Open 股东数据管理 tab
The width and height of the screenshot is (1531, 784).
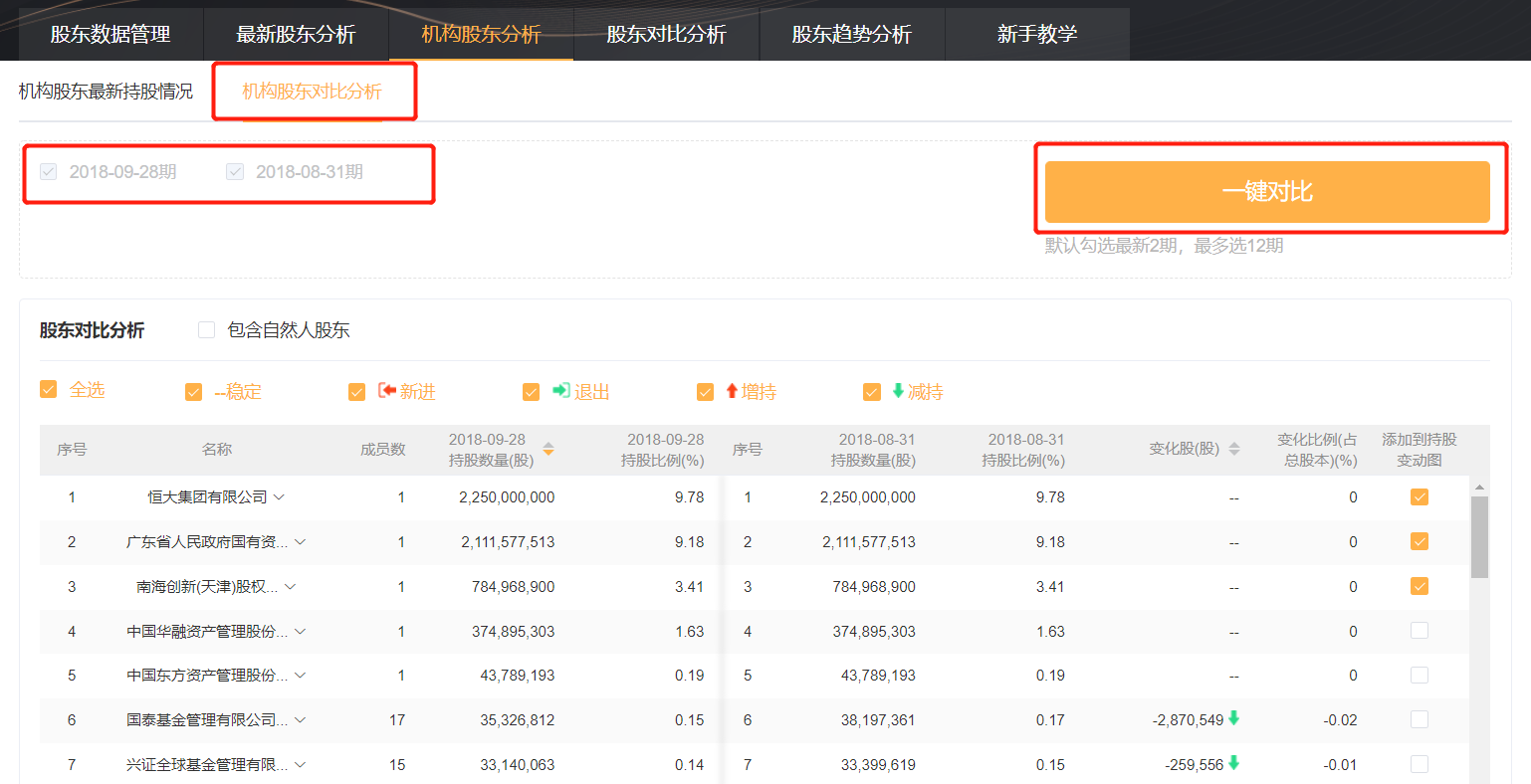(x=110, y=34)
